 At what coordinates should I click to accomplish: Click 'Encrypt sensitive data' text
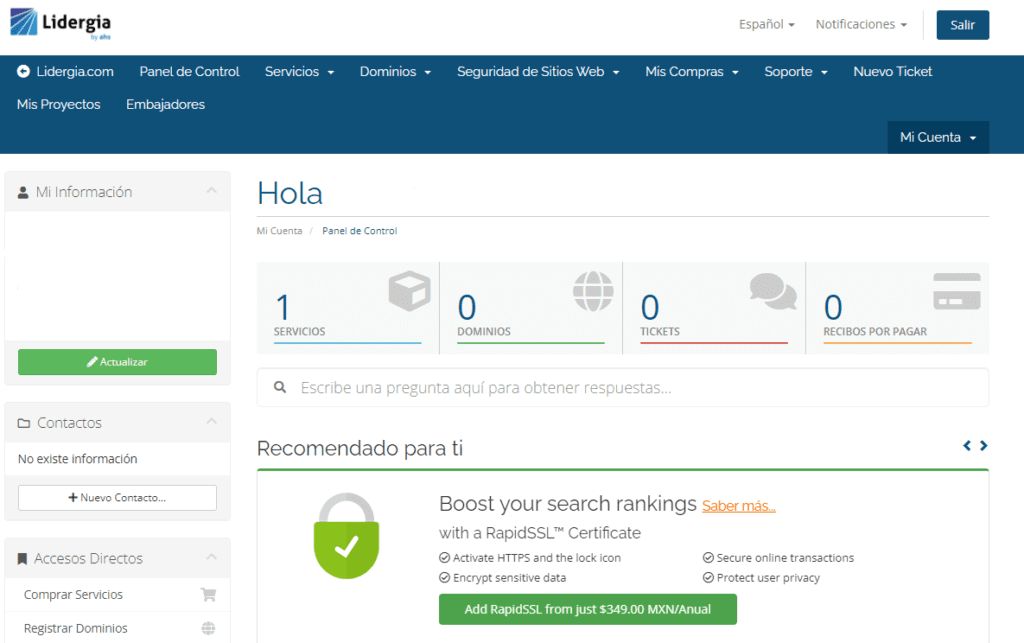509,578
